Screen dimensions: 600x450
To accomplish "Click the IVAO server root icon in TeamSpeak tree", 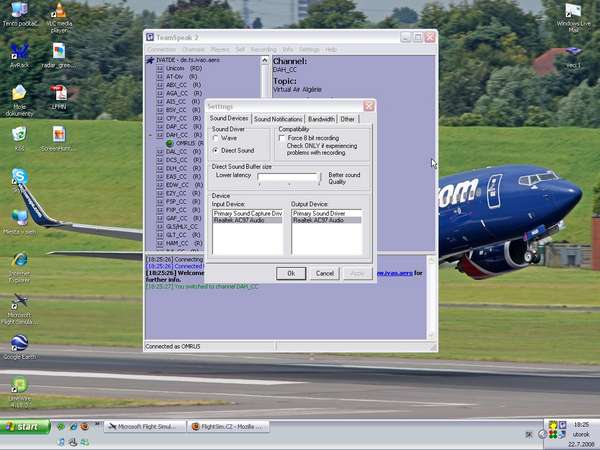I will click(150, 60).
